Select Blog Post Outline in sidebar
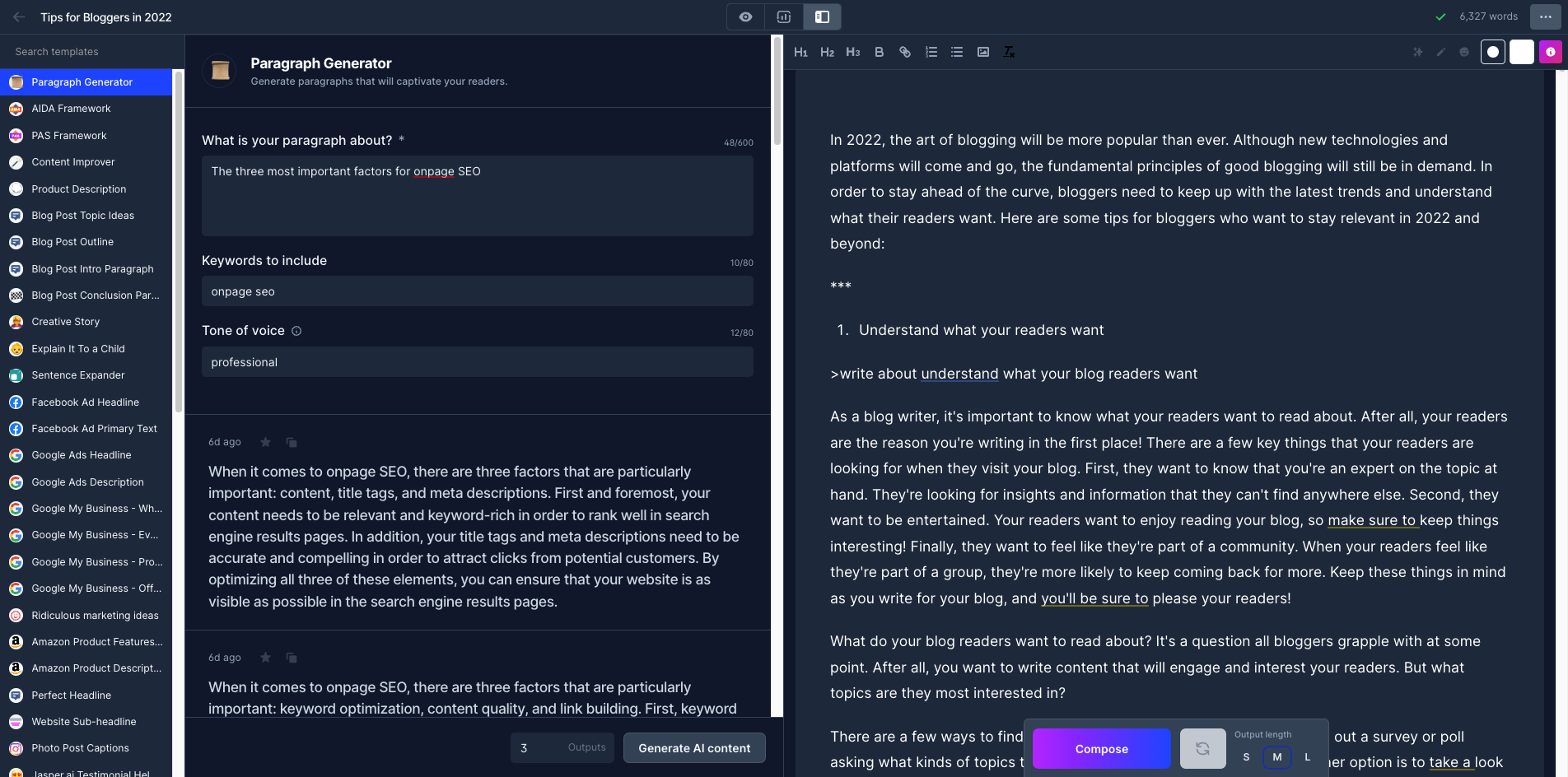Image resolution: width=1568 pixels, height=777 pixels. [x=86, y=242]
